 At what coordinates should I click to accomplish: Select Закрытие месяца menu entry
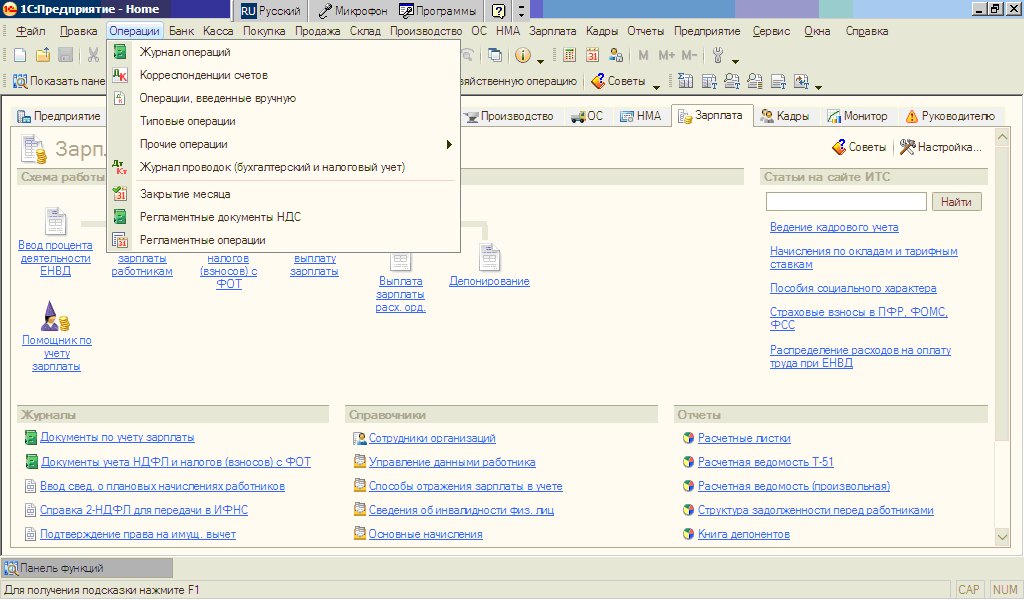(283, 194)
